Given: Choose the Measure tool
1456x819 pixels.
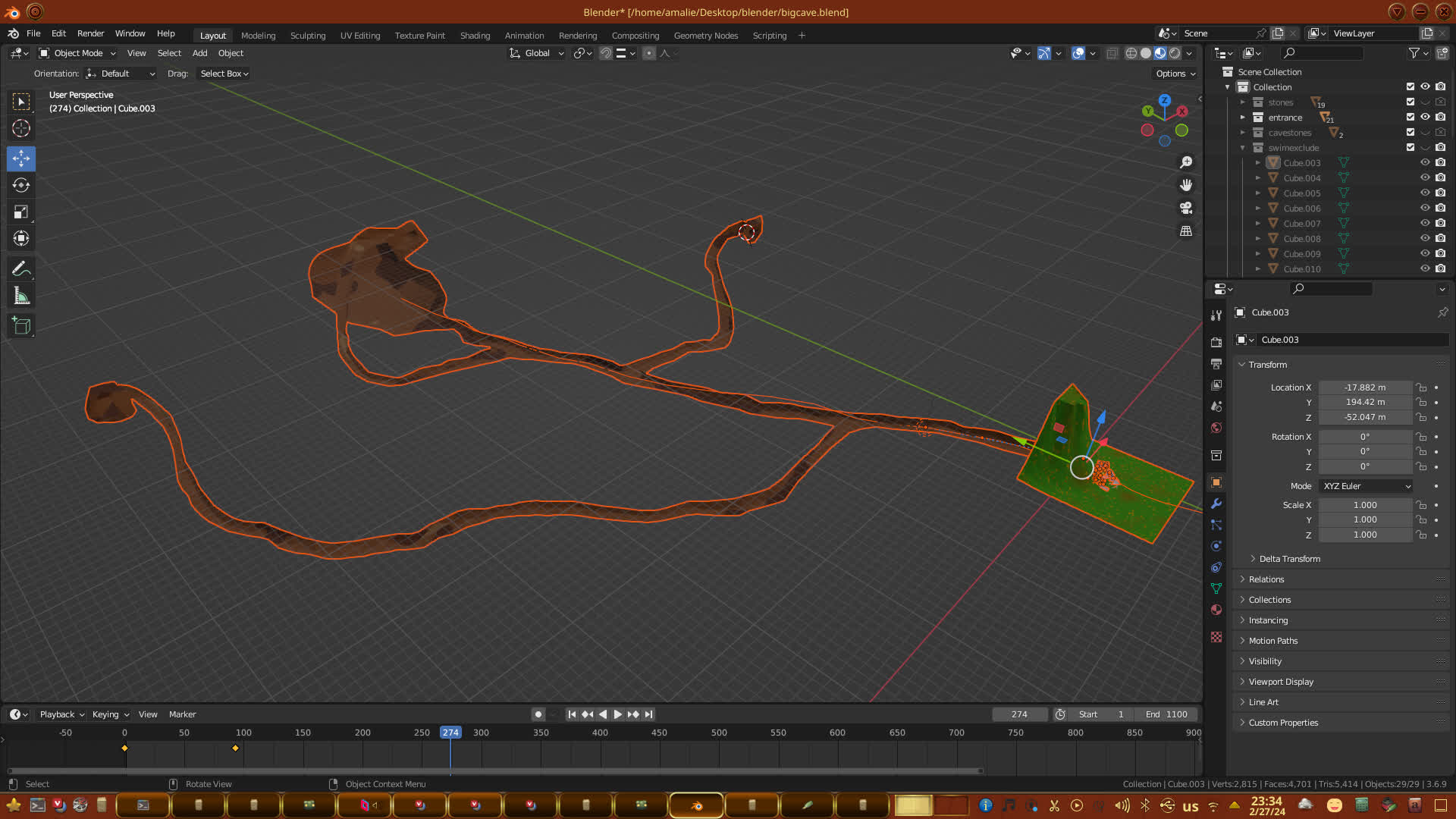Looking at the screenshot, I should (21, 297).
